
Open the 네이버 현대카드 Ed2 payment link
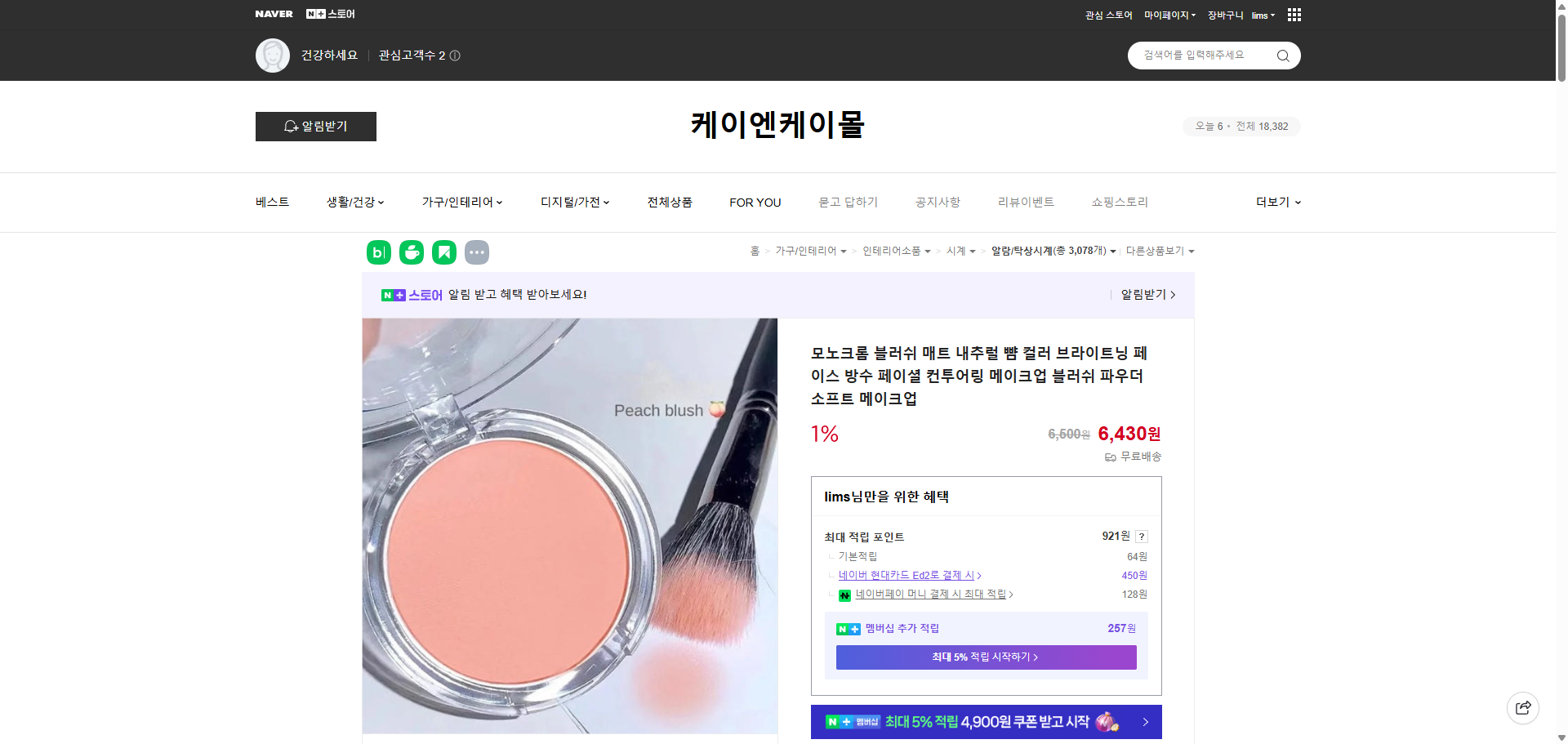pyautogui.click(x=907, y=575)
